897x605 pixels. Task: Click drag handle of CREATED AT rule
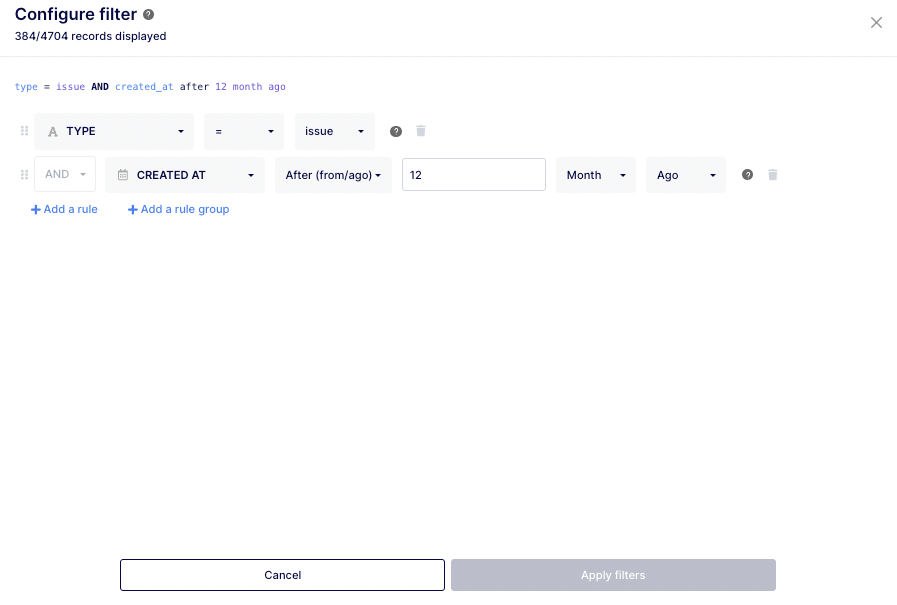pyautogui.click(x=24, y=175)
